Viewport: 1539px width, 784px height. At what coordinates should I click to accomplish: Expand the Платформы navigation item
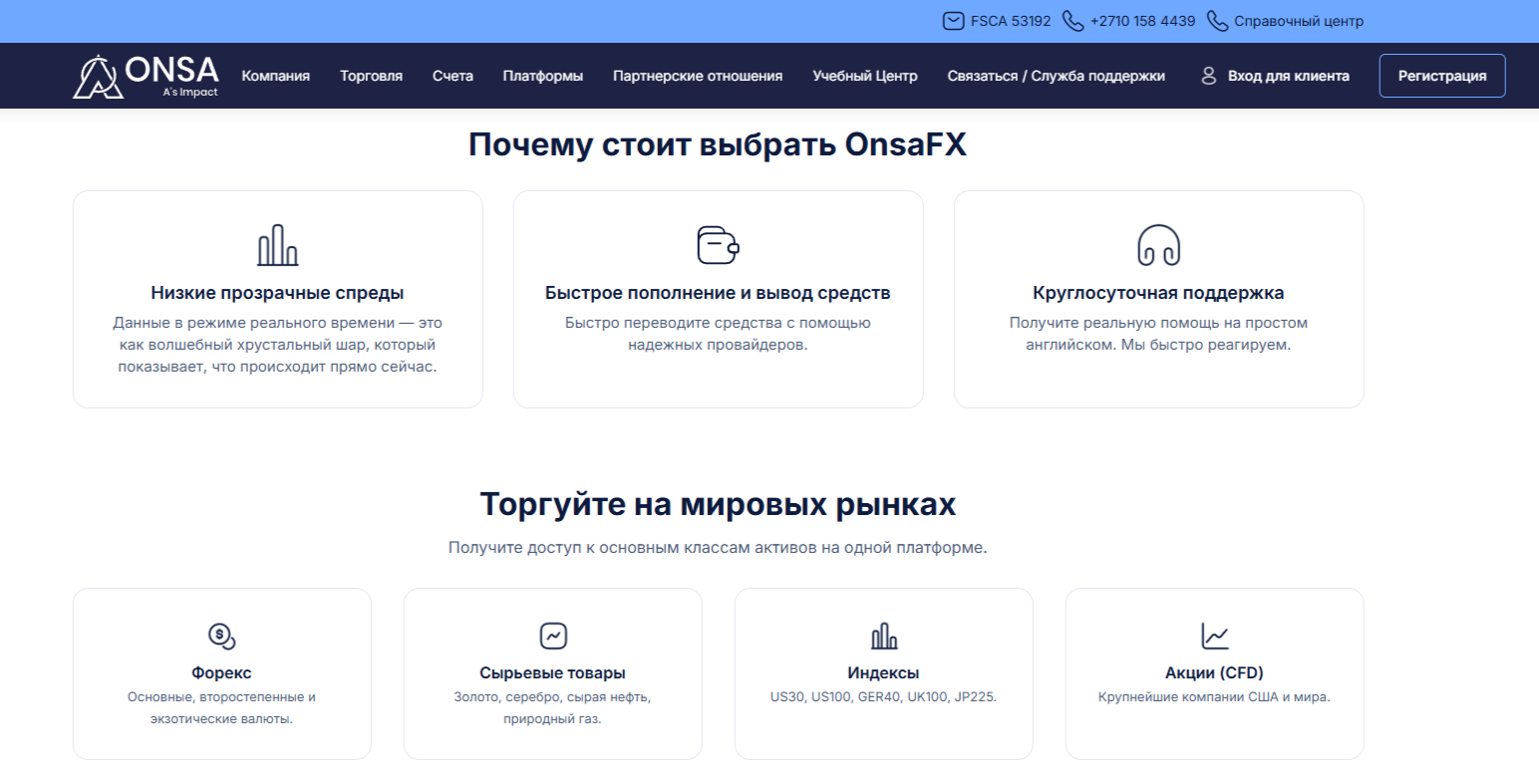pyautogui.click(x=542, y=76)
